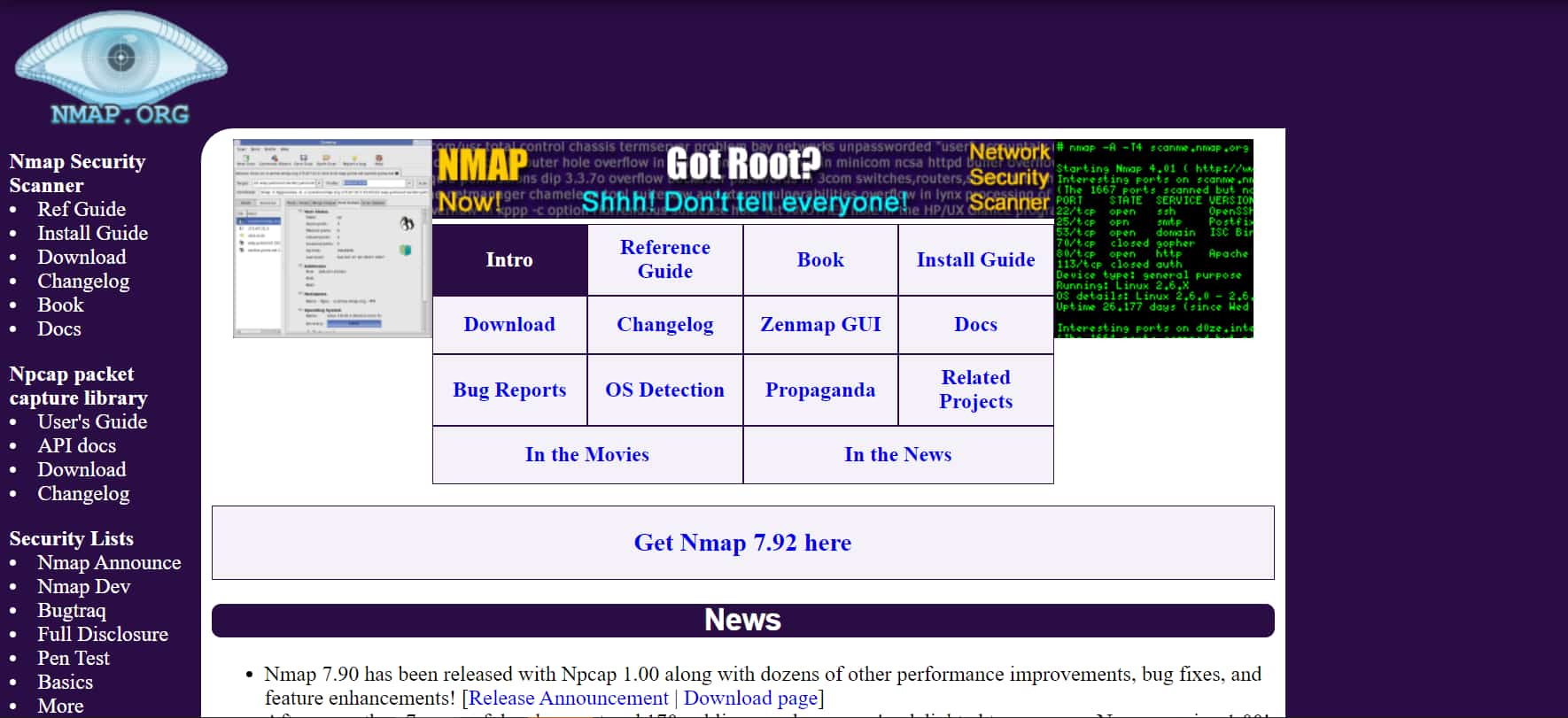Click the 'Got Root?' Nmap banner
The width and height of the screenshot is (1568, 718).
tap(742, 181)
